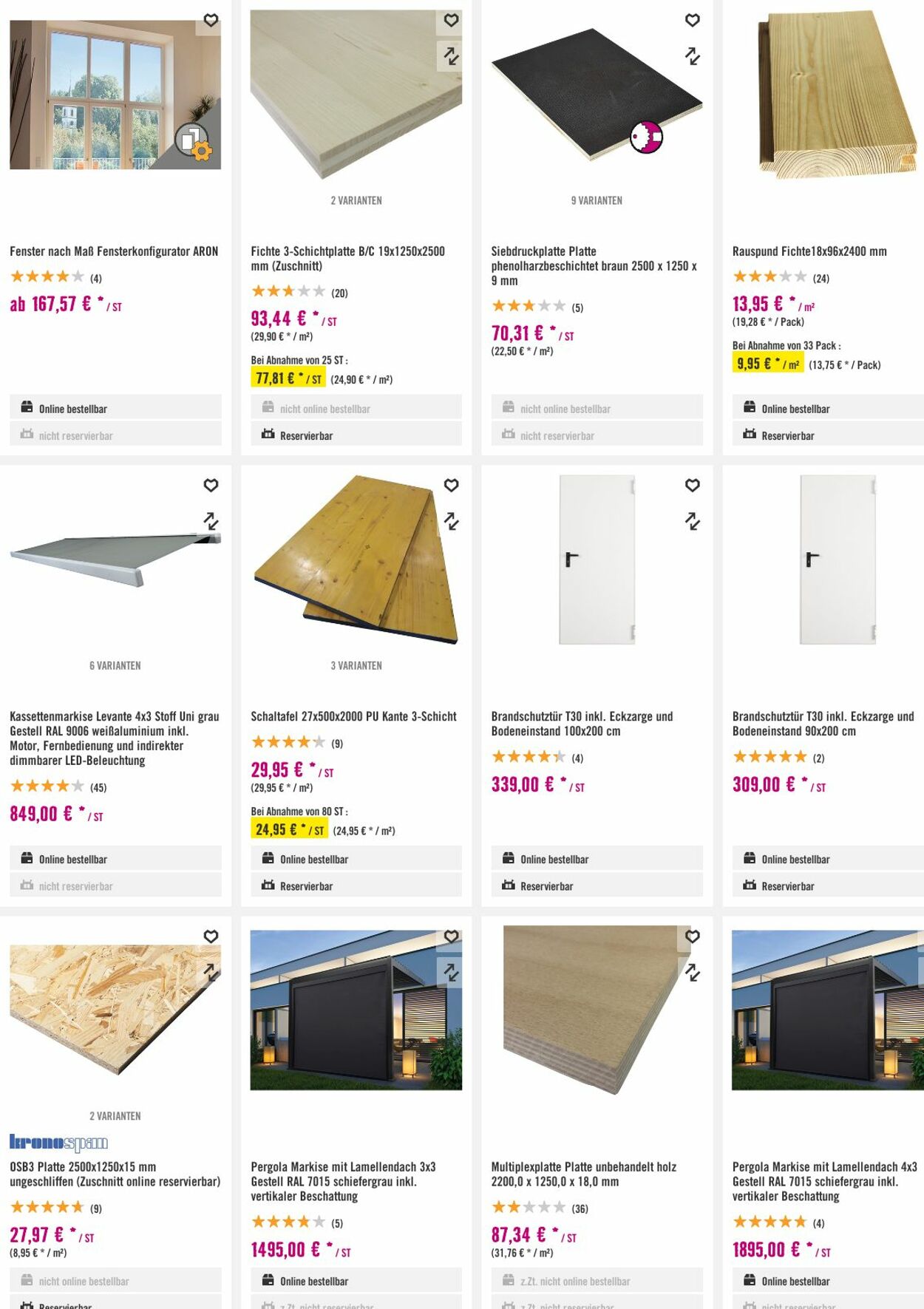This screenshot has height=1309, width=924.
Task: Expand 2 Varianten for Fichte 3-Schichtplatte
Action: tap(356, 200)
